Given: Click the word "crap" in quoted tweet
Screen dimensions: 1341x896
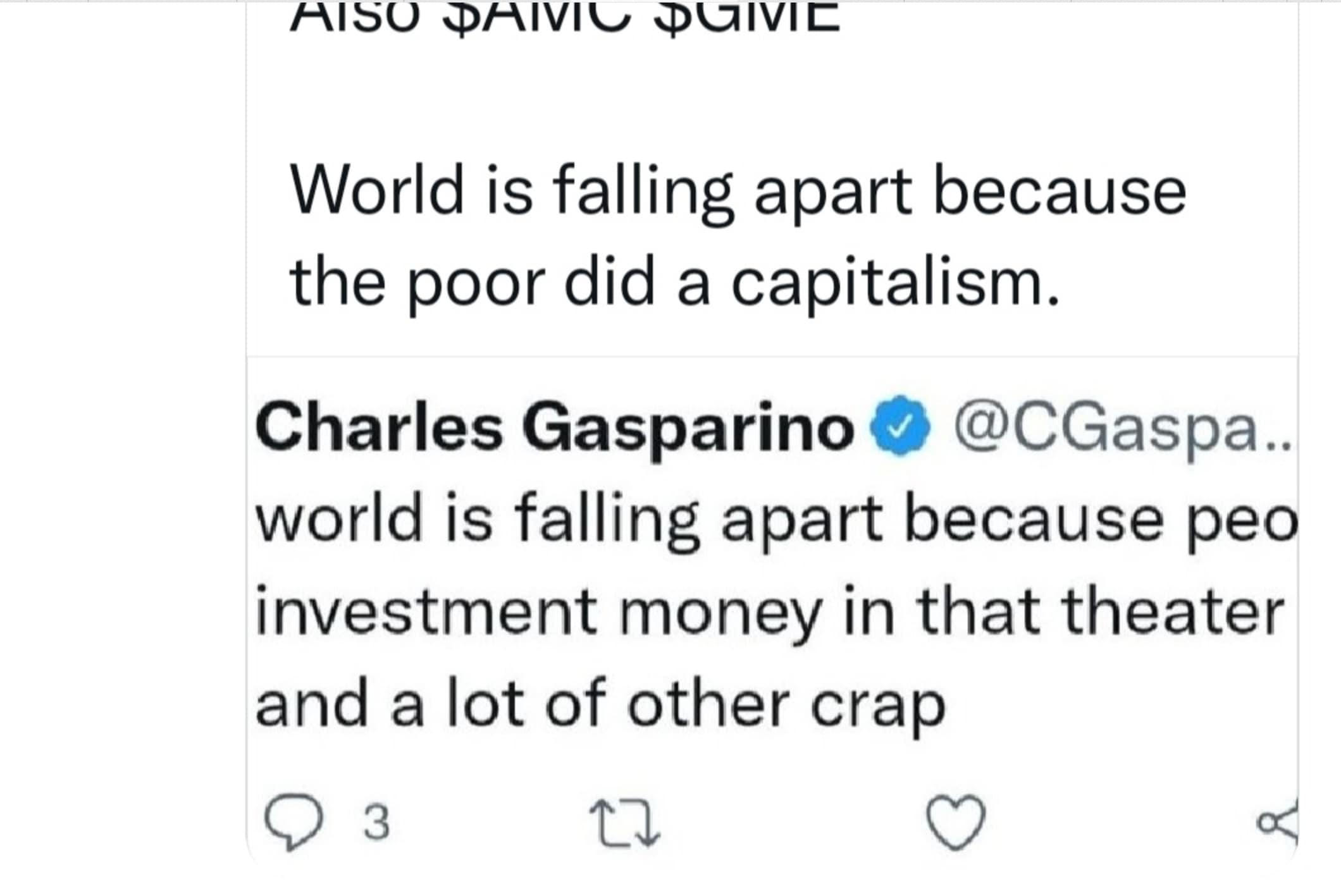Looking at the screenshot, I should coord(877,705).
